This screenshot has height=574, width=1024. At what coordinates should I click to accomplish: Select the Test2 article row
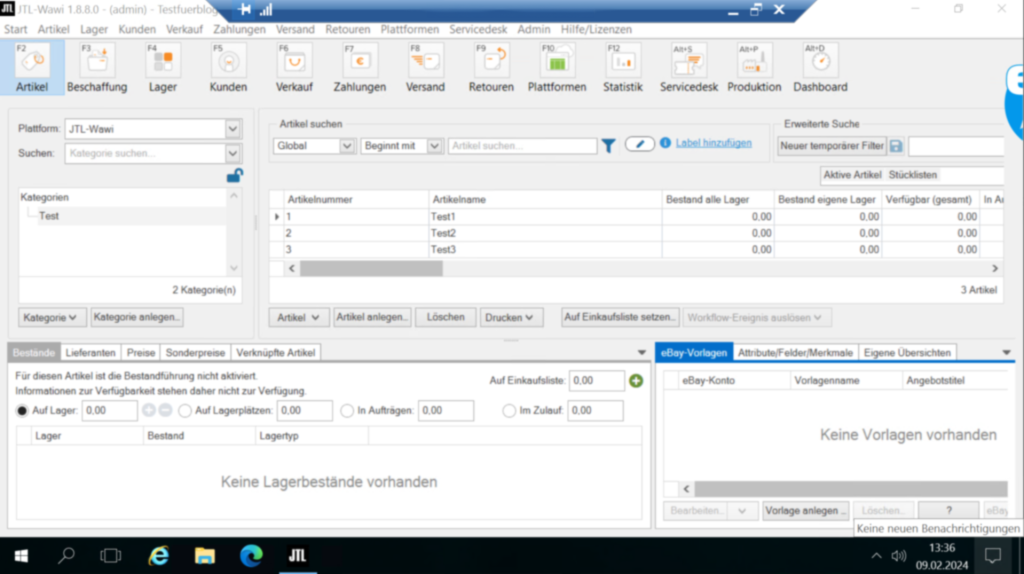pyautogui.click(x=635, y=233)
